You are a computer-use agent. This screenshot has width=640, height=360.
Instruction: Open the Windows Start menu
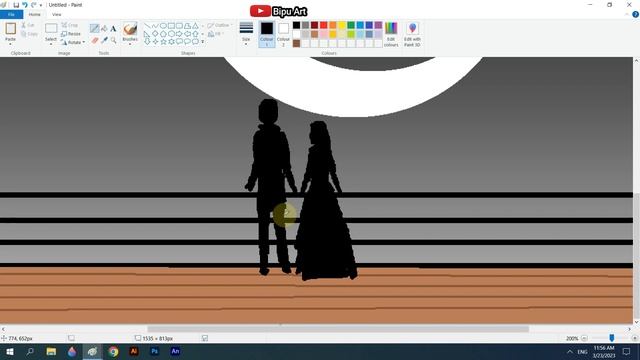(10, 351)
